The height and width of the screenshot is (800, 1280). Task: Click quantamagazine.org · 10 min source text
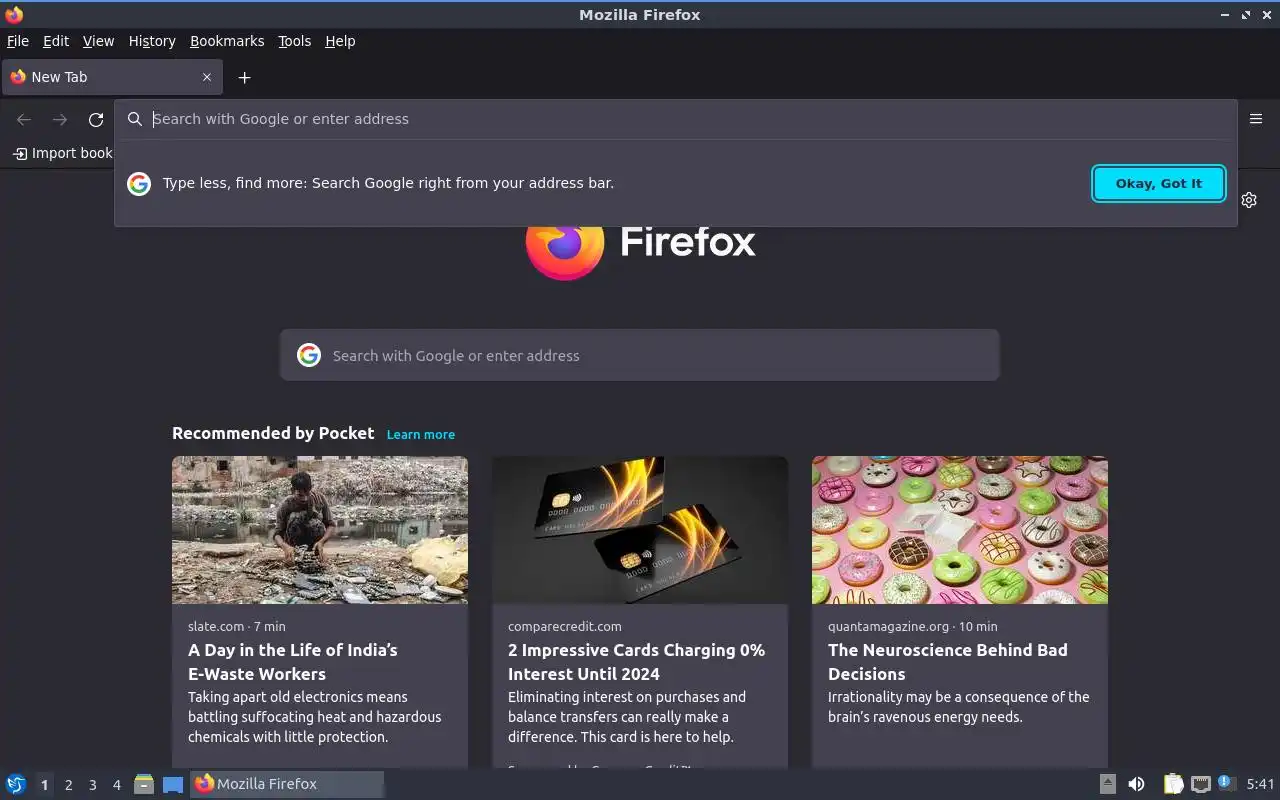[x=912, y=626]
